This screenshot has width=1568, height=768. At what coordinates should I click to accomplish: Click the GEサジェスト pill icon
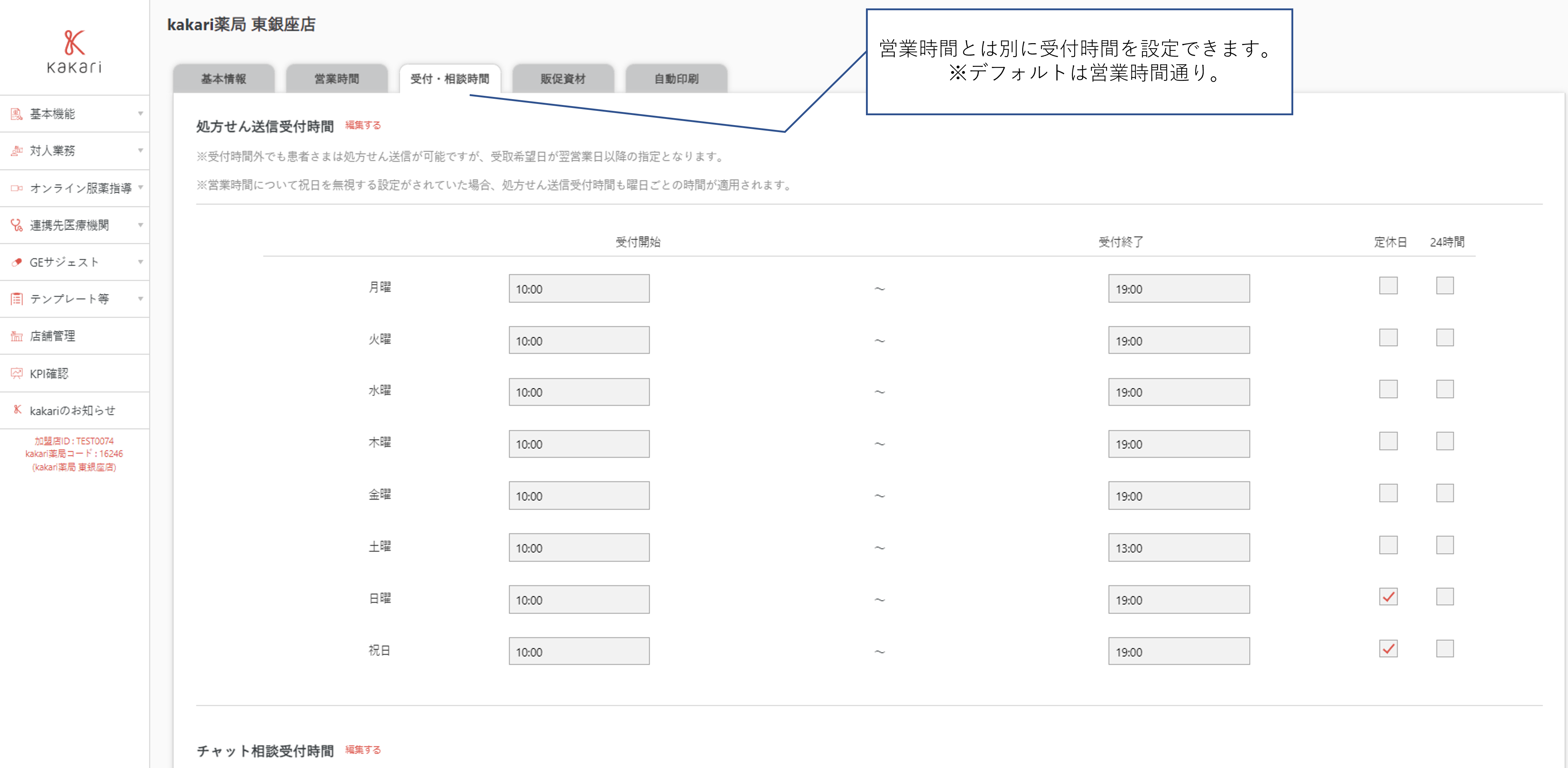click(16, 262)
